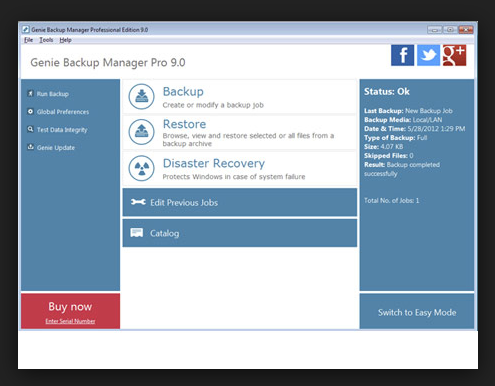Click the Test Data Integrity magnifier icon
Image resolution: width=495 pixels, height=386 pixels.
click(30, 129)
